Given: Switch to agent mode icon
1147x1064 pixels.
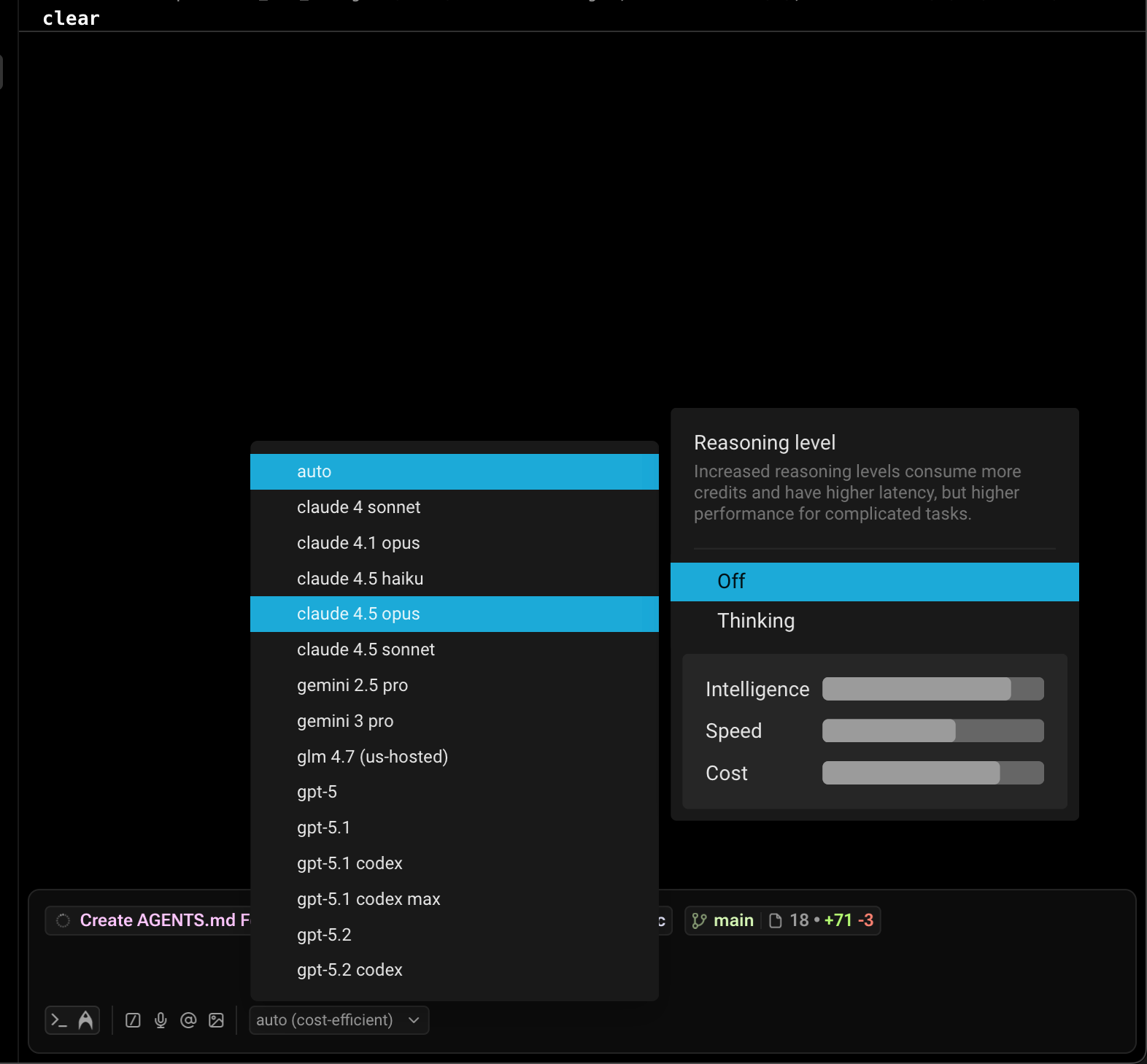Looking at the screenshot, I should 85,1020.
